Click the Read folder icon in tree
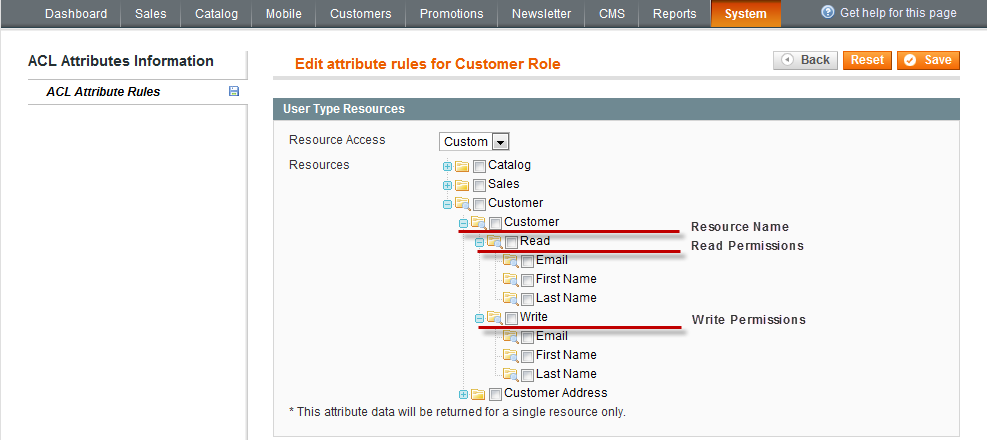This screenshot has height=440, width=987. 494,242
